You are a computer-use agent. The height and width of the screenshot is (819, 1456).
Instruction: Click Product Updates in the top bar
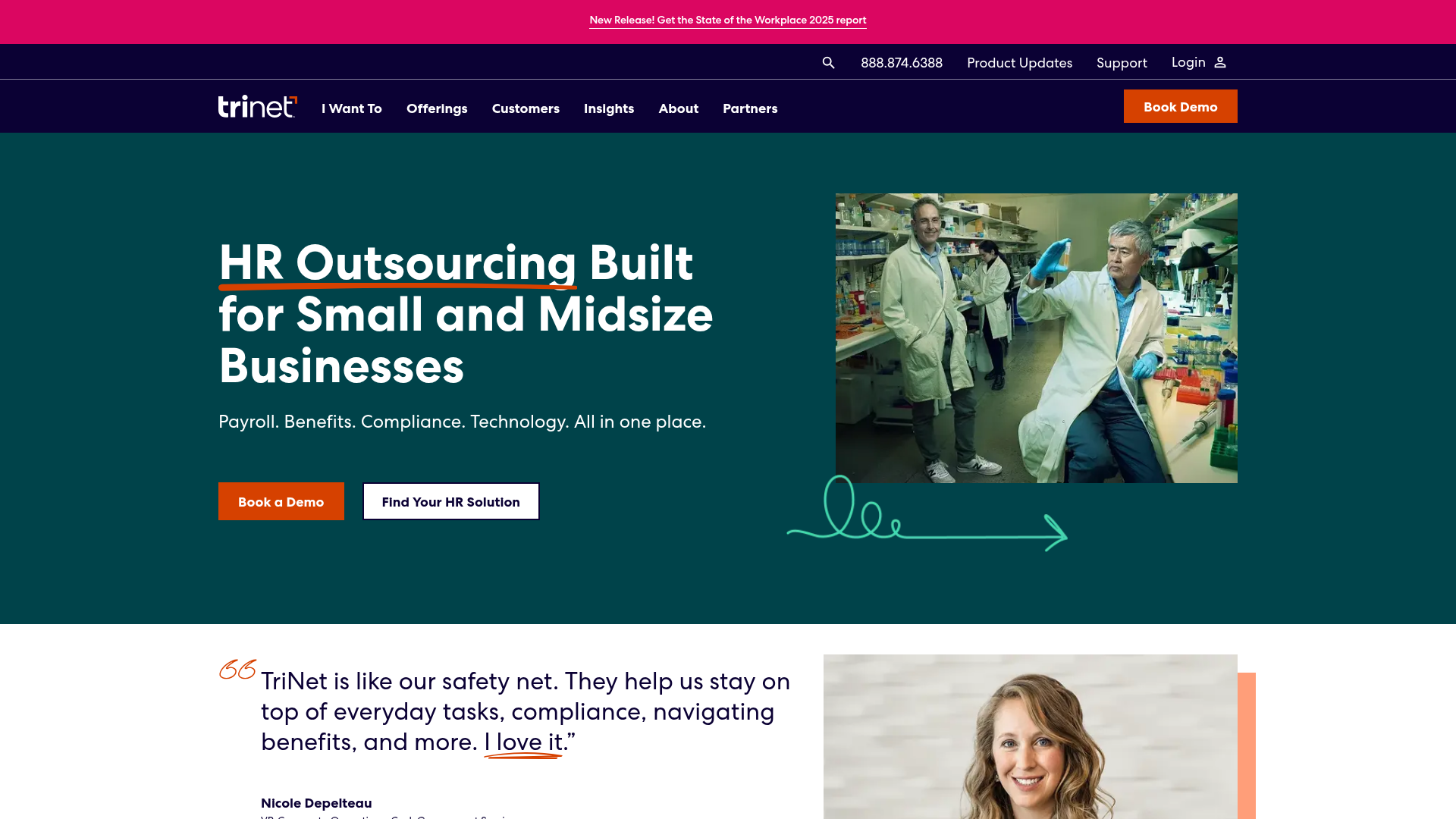click(x=1019, y=62)
